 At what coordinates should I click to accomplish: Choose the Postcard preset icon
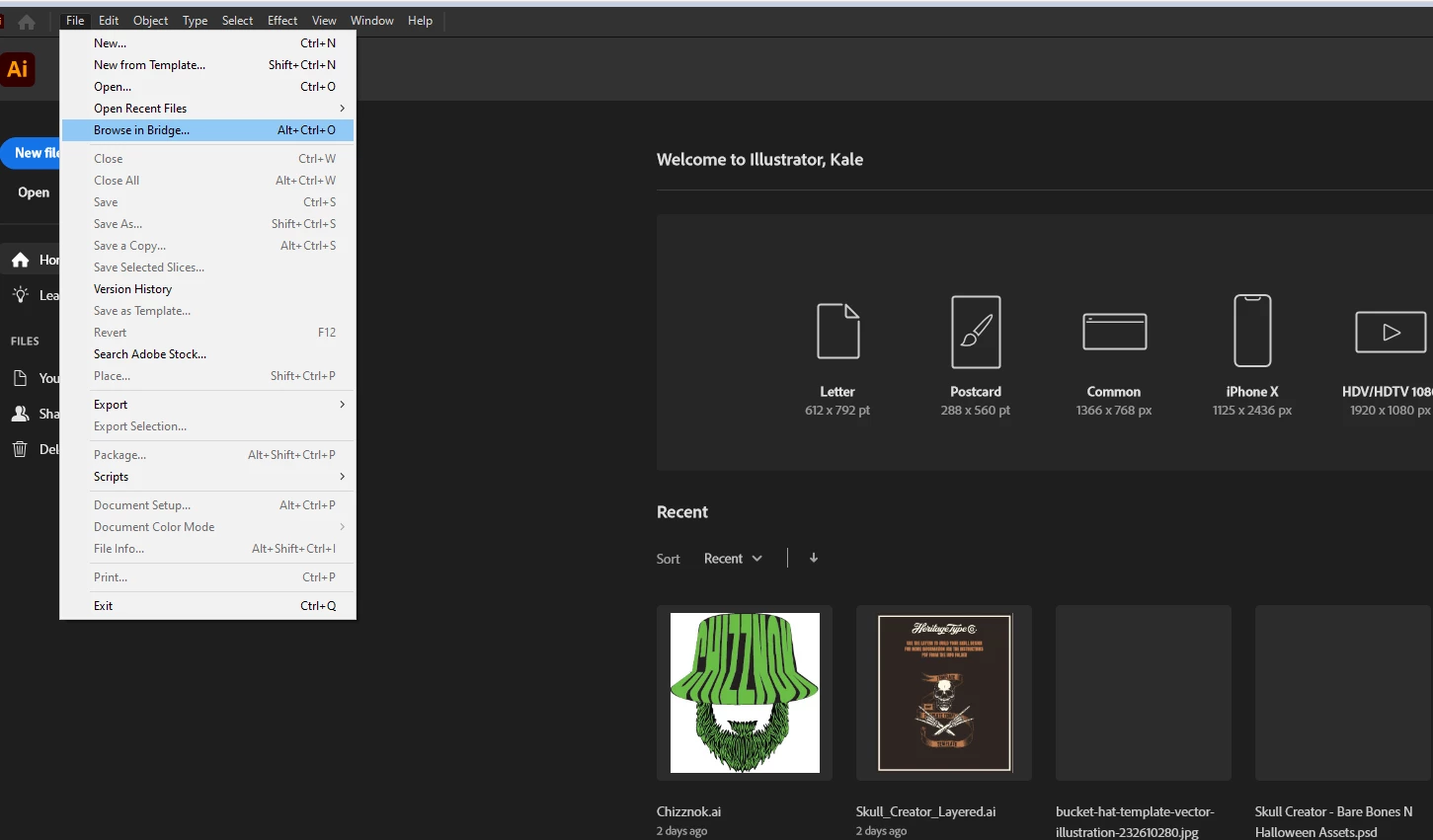coord(976,332)
